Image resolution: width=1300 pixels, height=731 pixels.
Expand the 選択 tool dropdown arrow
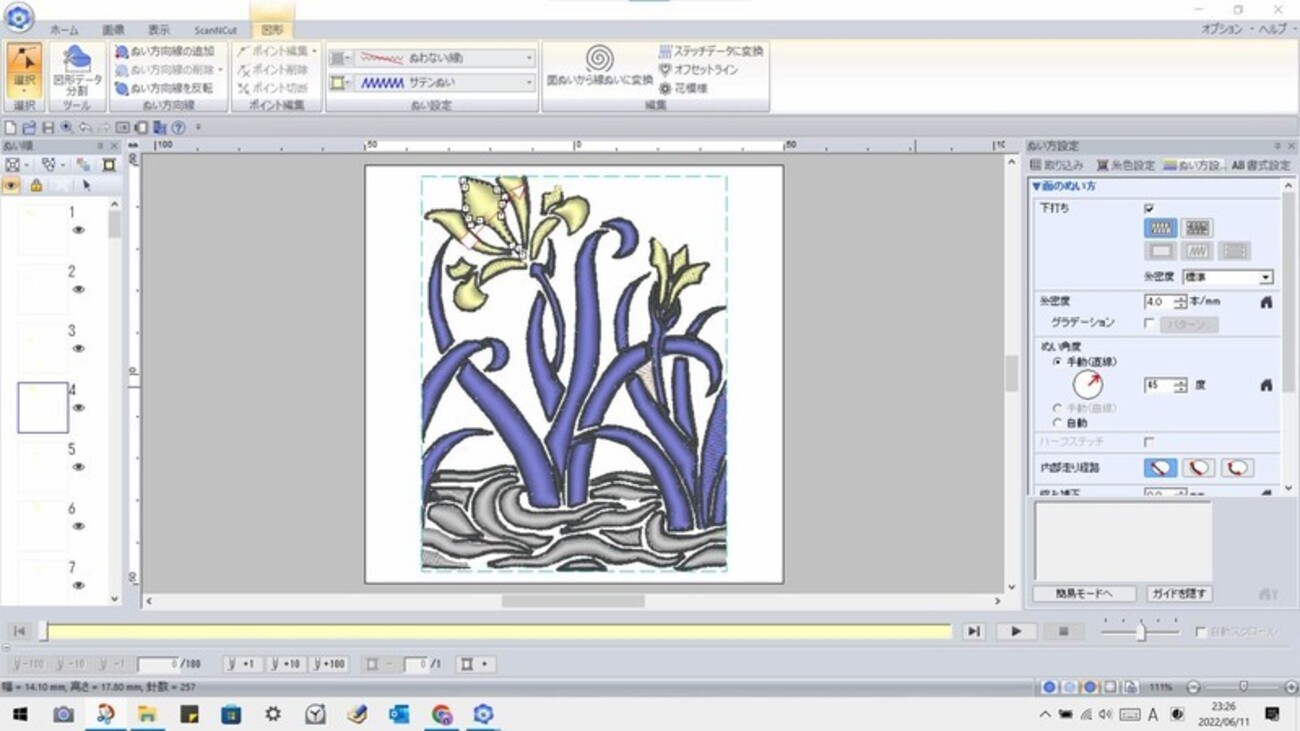pos(24,90)
